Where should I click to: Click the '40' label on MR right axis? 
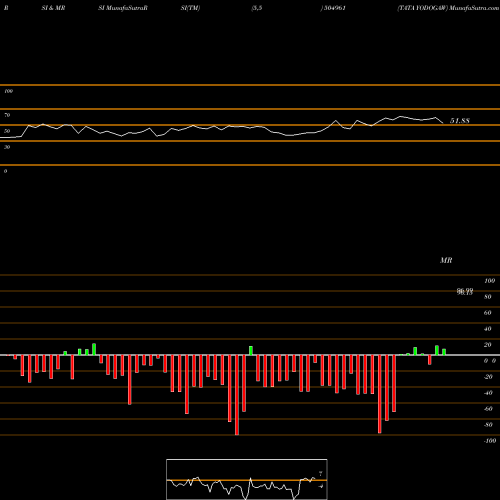pos(488,329)
